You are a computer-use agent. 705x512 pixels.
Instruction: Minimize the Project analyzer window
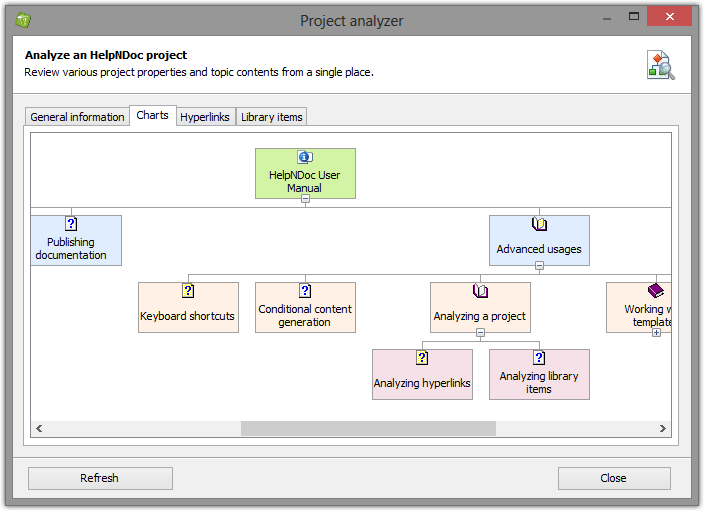(607, 17)
